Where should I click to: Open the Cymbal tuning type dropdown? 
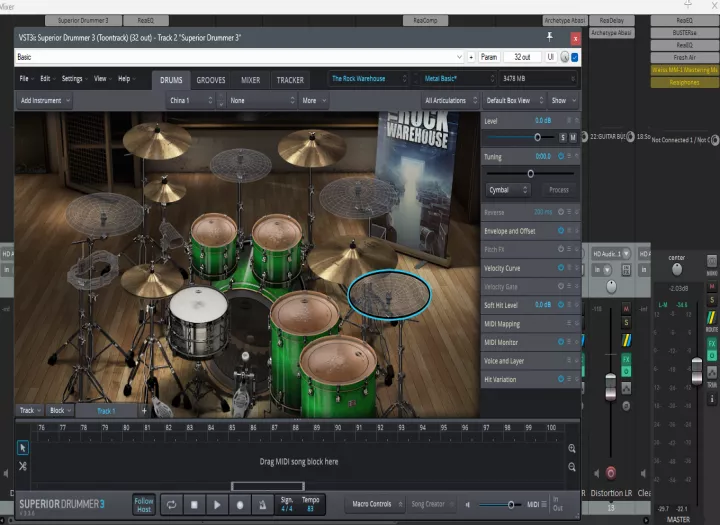click(x=508, y=190)
